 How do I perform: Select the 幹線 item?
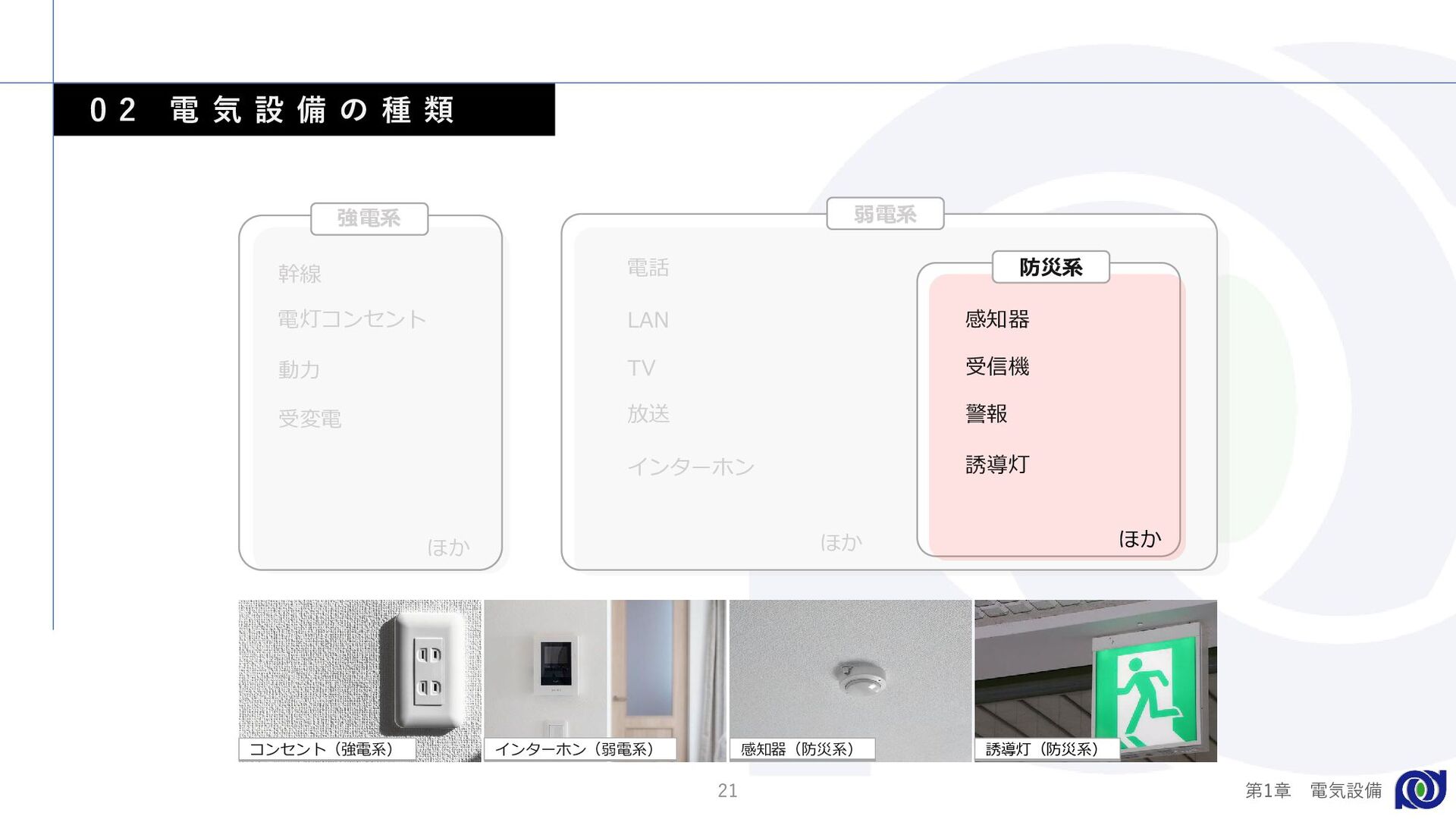coord(300,273)
